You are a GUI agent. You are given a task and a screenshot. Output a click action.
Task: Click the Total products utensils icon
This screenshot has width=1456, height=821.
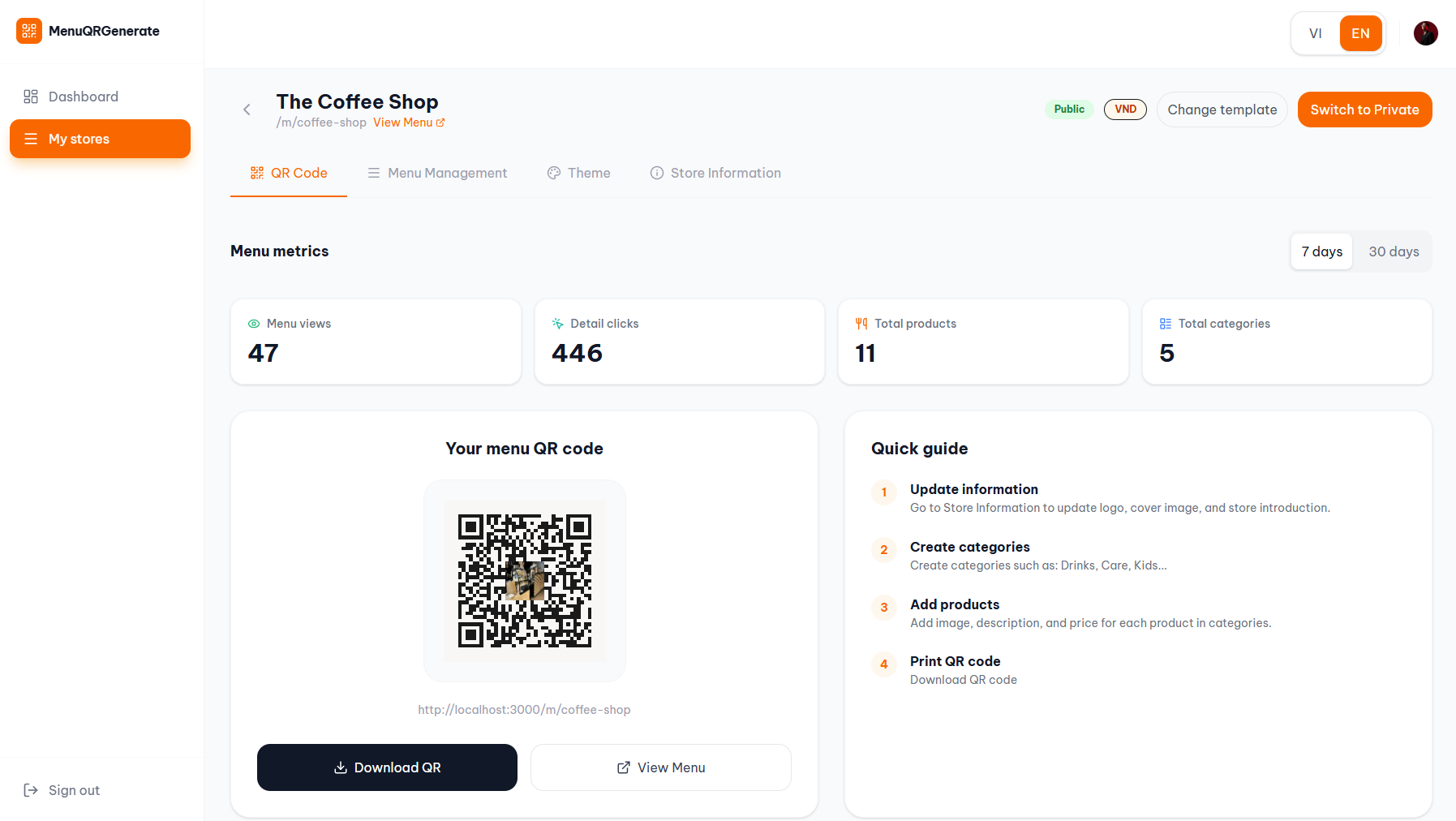861,324
